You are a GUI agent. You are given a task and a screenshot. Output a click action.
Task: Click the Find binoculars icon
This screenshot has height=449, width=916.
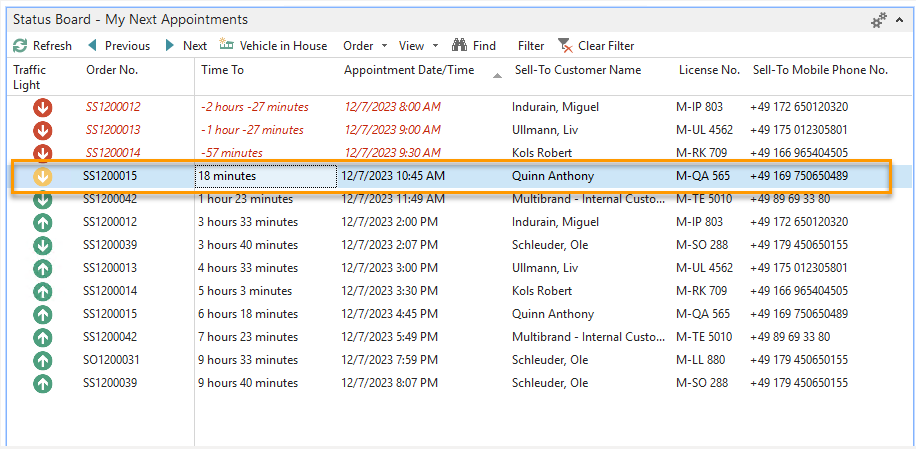(x=460, y=46)
